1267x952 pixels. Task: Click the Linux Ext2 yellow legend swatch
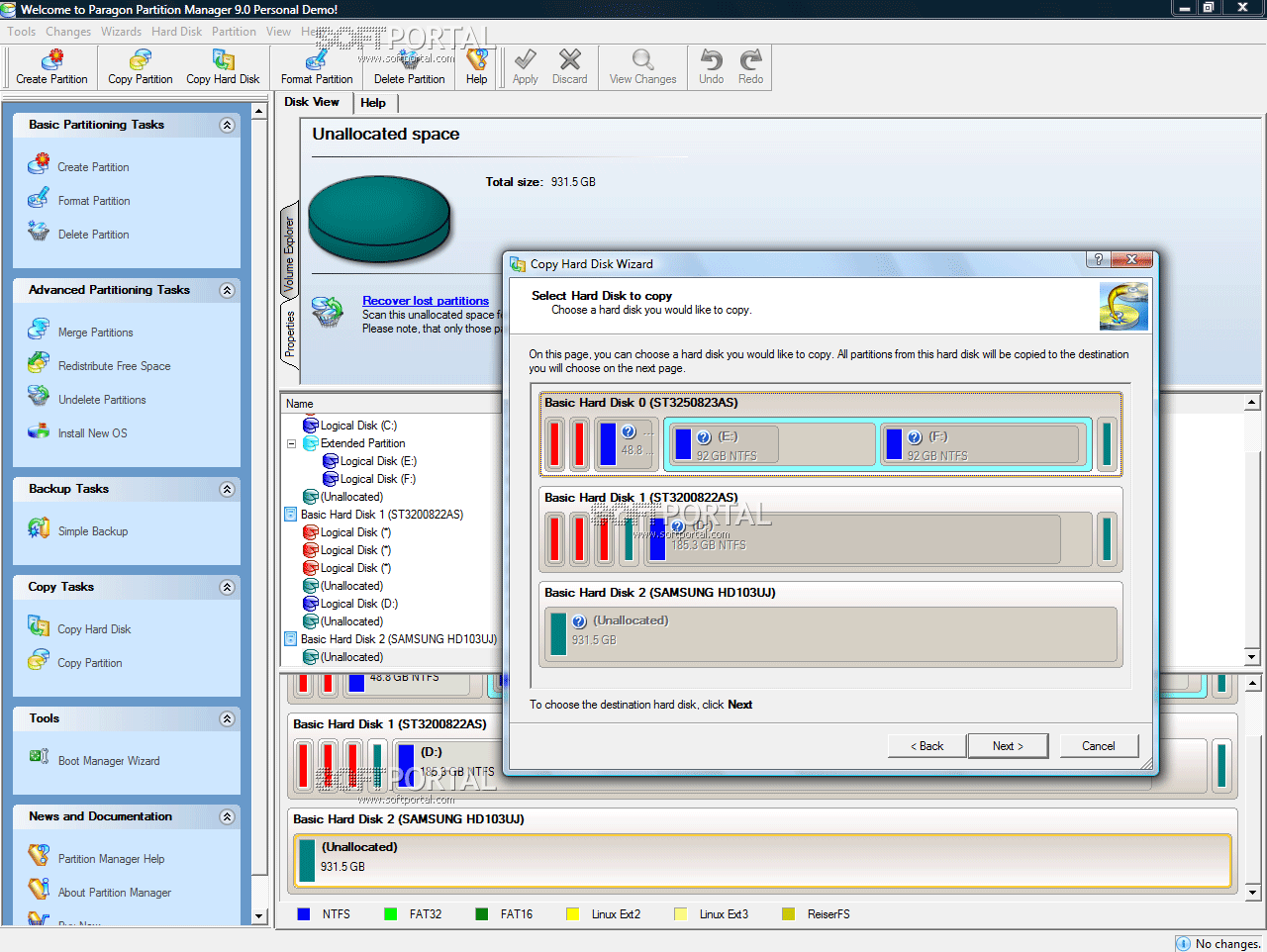click(572, 914)
